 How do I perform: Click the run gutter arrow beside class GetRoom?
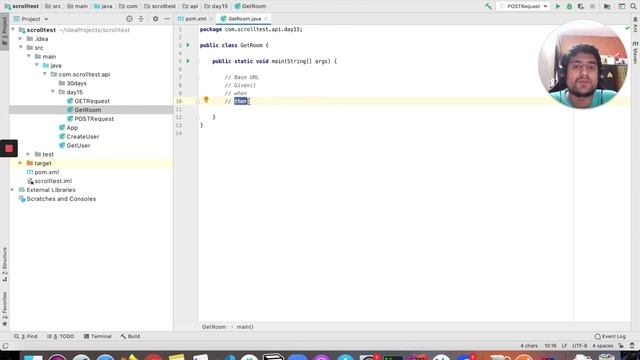click(x=188, y=45)
